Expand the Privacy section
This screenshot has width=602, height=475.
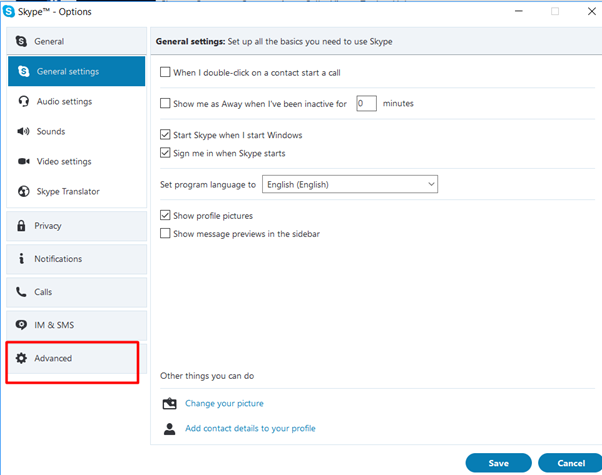76,226
